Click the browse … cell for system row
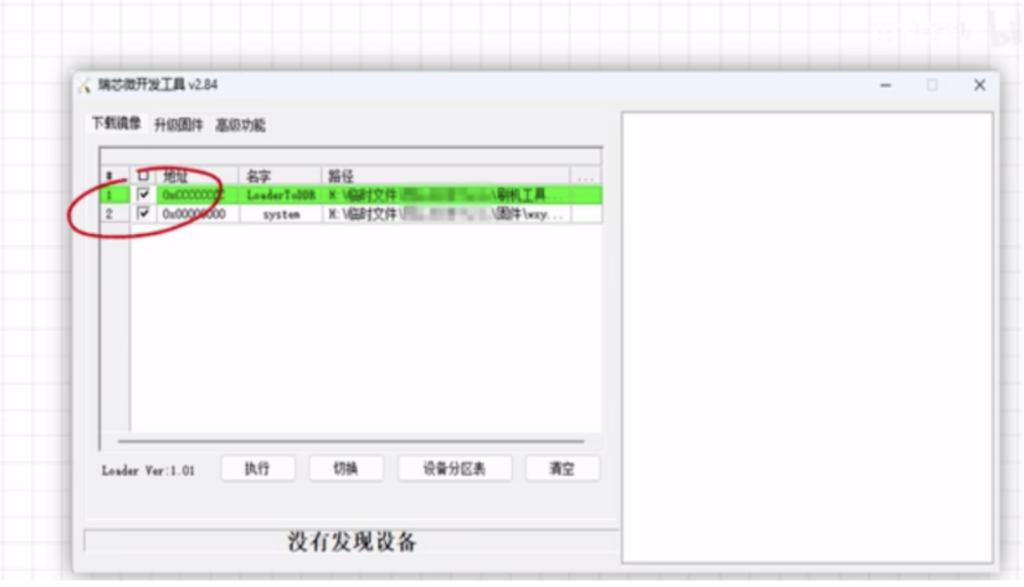Viewport: 1024px width, 587px height. [586, 214]
